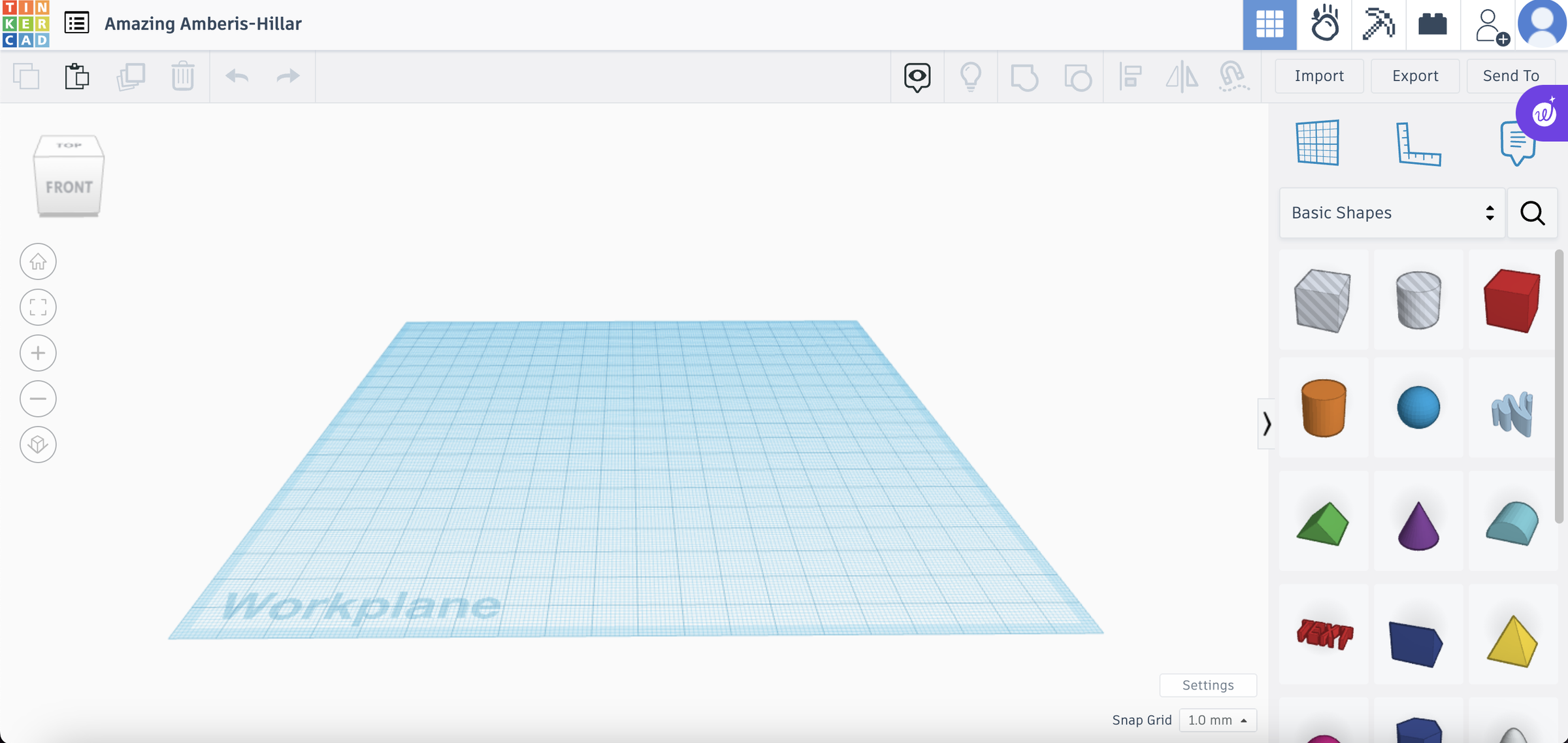Switch to Bricks mode
Viewport: 1568px width, 743px height.
coord(1432,25)
